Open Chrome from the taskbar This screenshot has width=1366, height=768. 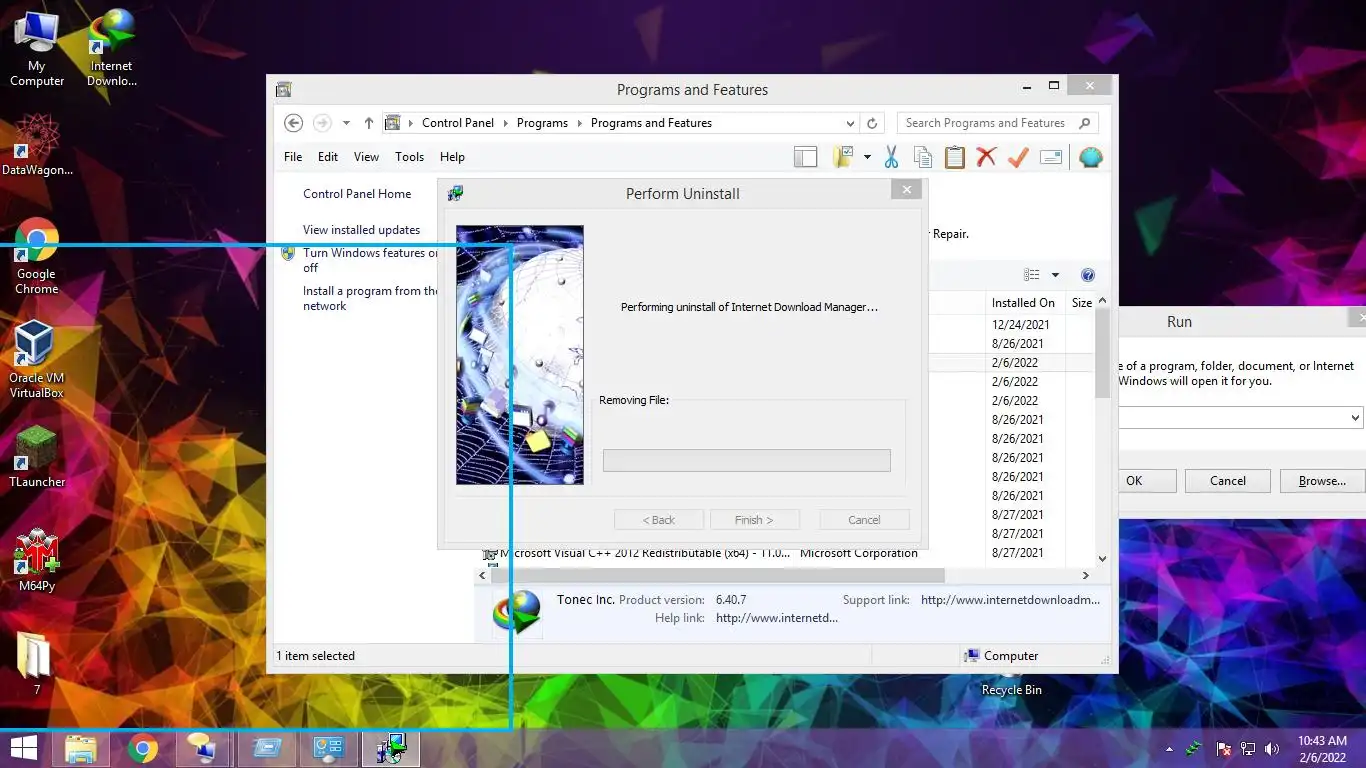tap(143, 748)
